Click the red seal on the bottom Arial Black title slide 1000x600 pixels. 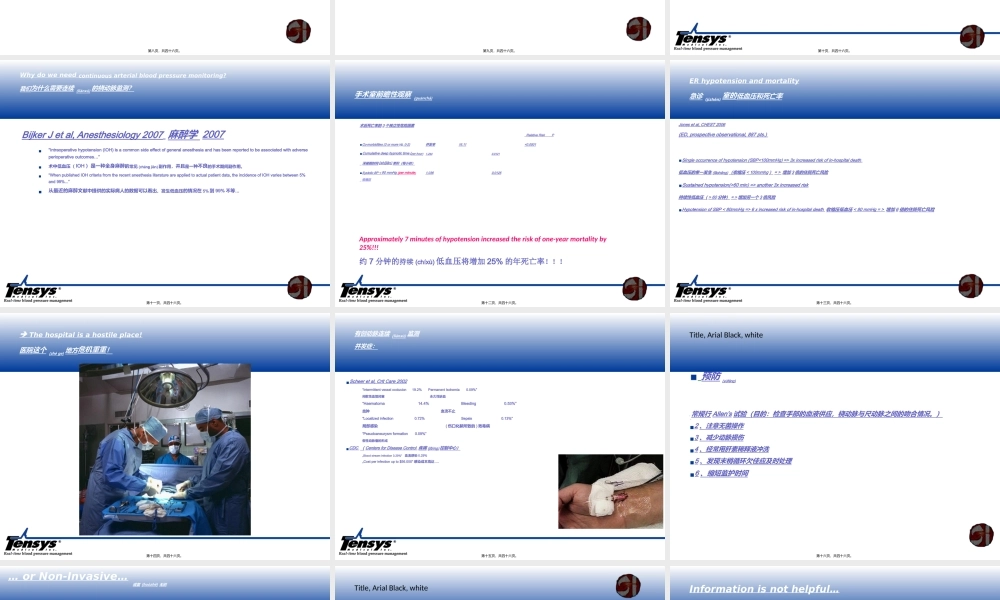point(627,586)
